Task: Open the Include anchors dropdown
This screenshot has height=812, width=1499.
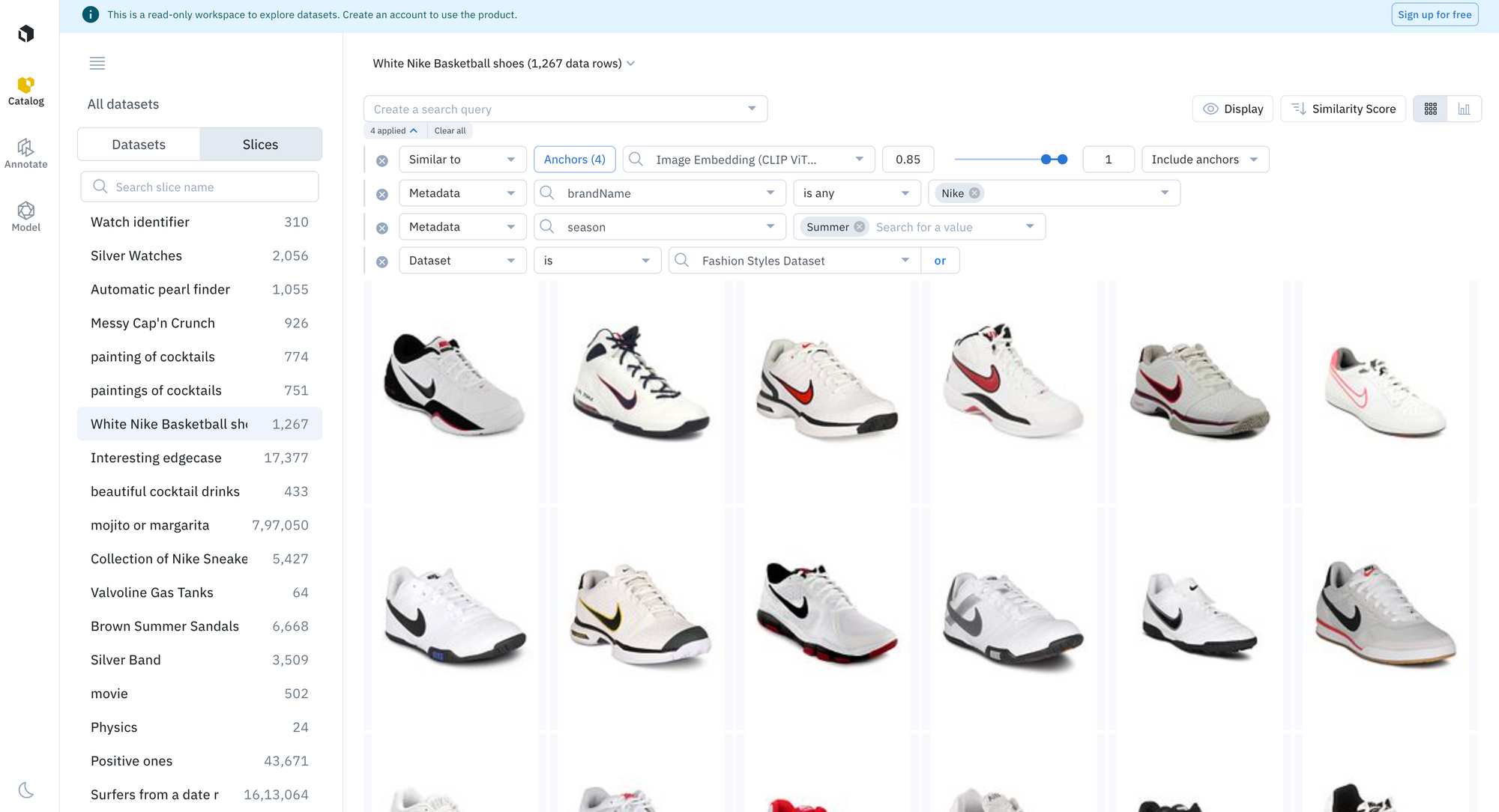Action: [1204, 160]
